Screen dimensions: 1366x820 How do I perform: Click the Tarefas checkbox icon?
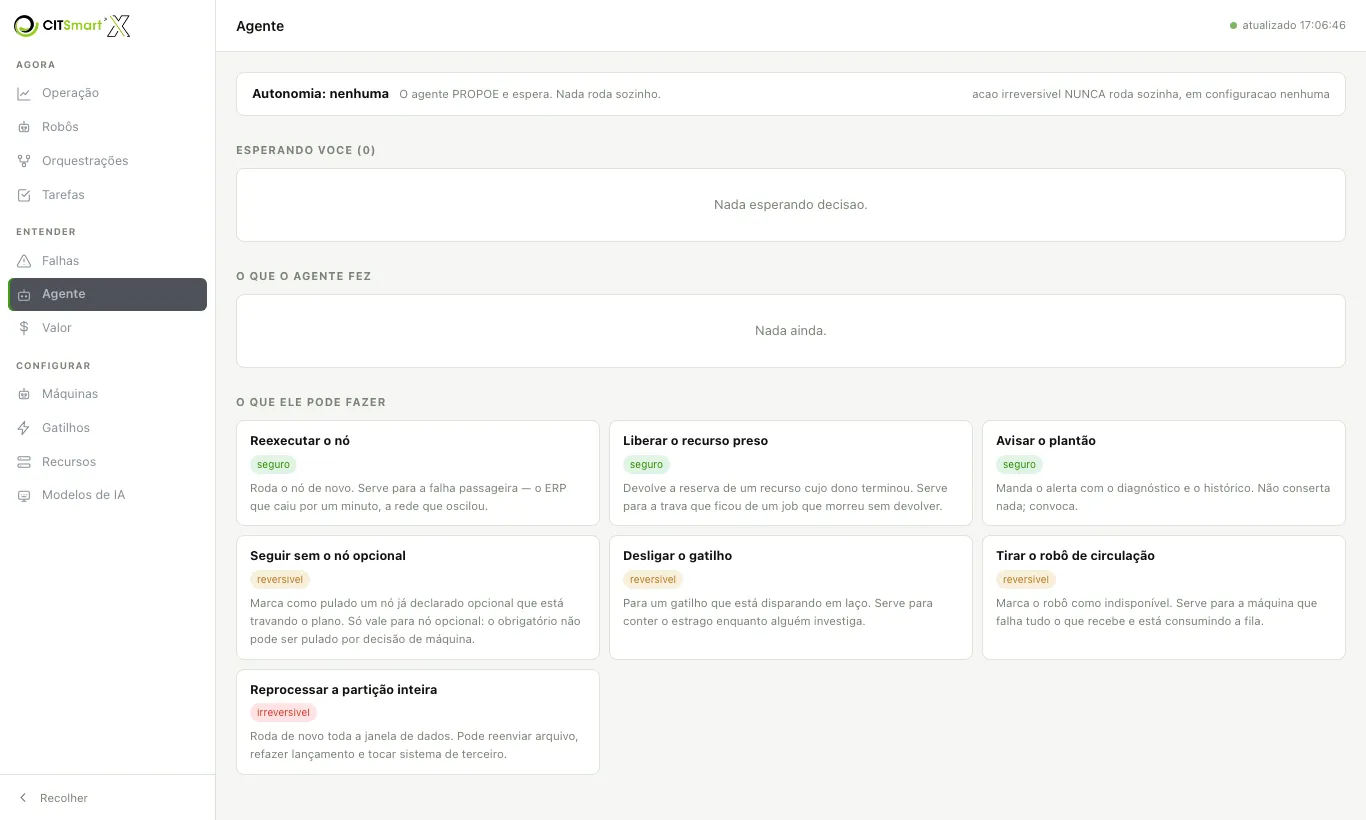(24, 195)
